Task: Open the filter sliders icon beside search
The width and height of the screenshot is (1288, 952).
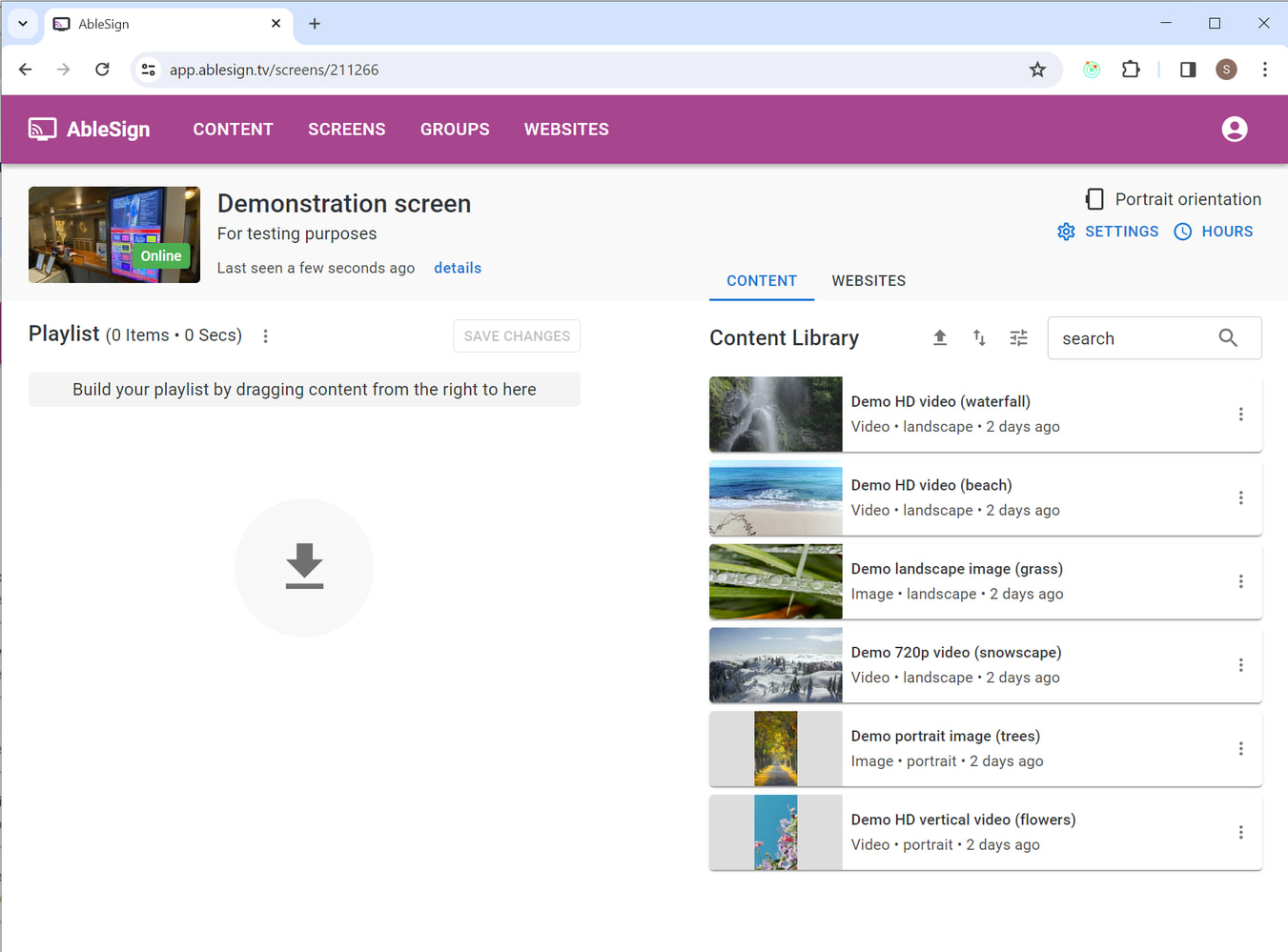Action: tap(1018, 337)
